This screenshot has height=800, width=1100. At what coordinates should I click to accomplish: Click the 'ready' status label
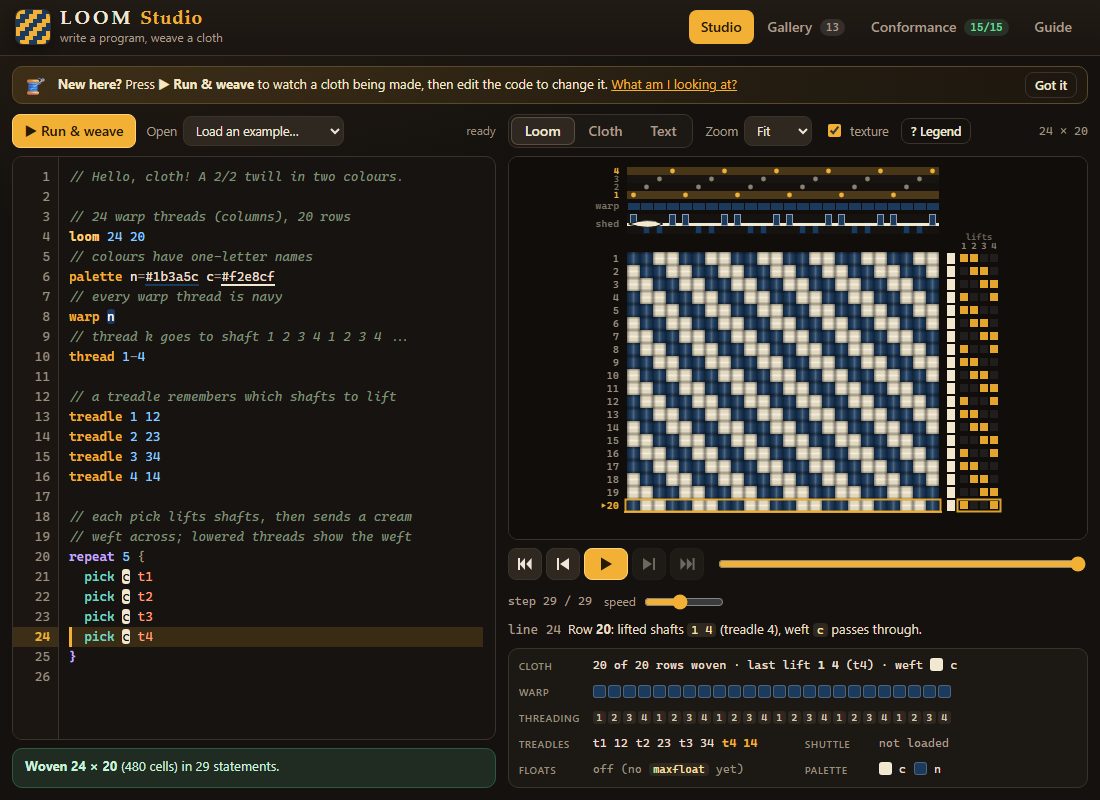tap(481, 131)
